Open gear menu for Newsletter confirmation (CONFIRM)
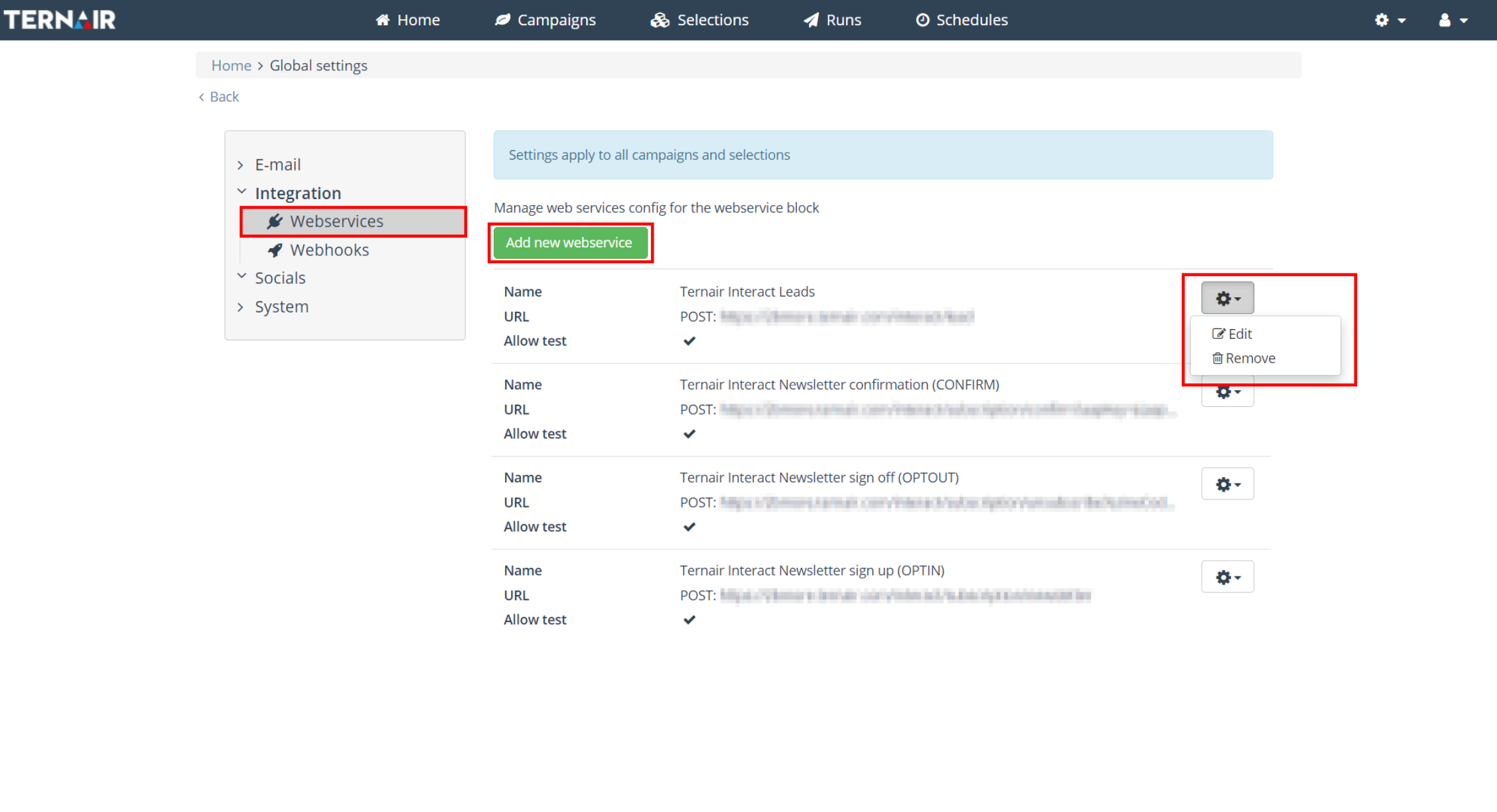1497x812 pixels. point(1228,391)
